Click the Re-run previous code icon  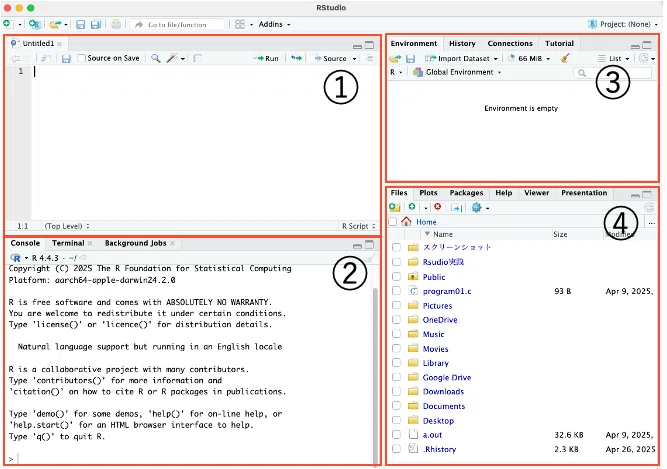point(296,58)
